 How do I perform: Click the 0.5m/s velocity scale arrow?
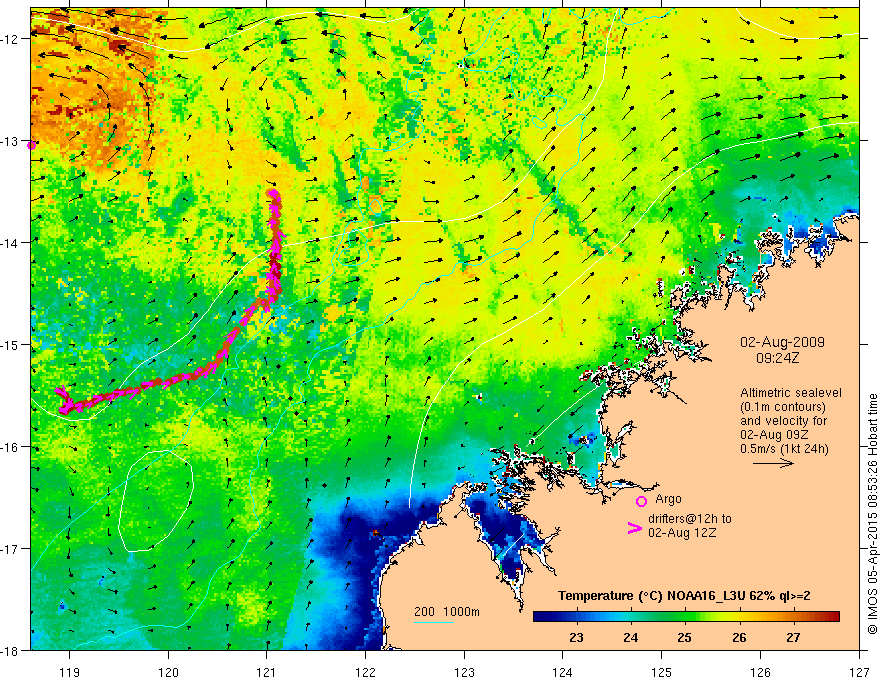[x=773, y=463]
